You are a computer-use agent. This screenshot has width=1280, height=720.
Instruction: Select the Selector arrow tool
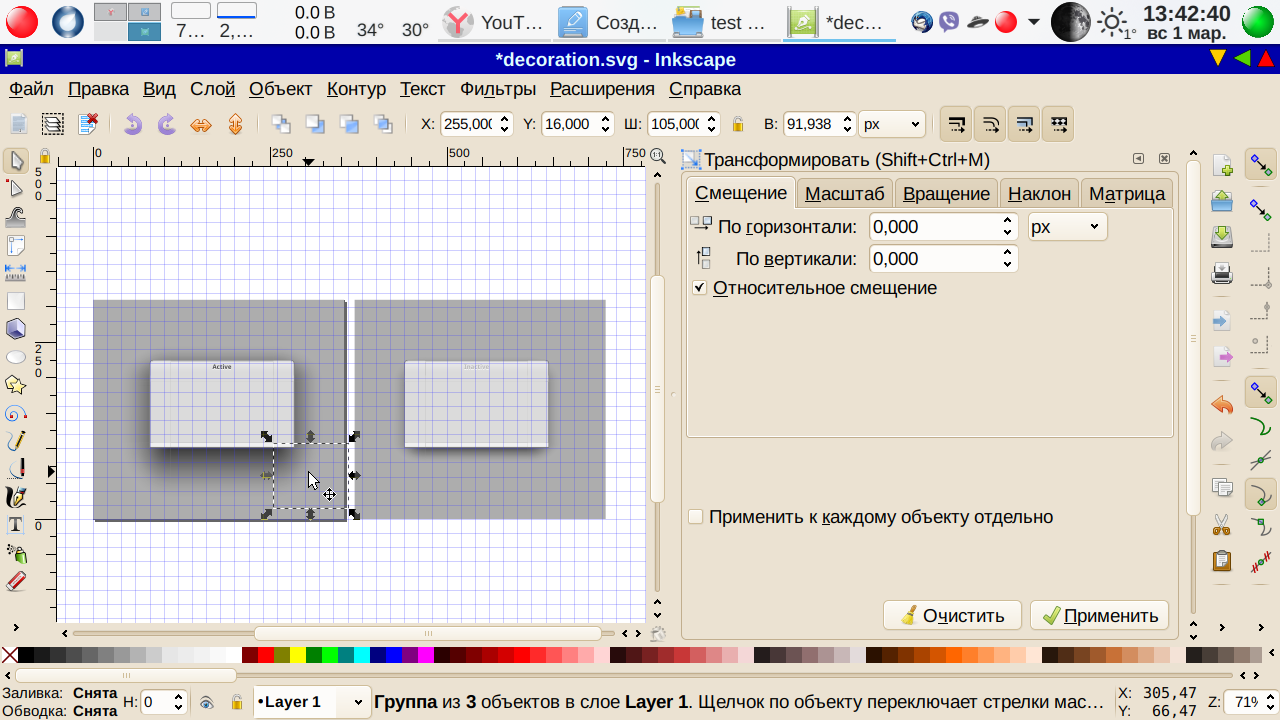(16, 161)
